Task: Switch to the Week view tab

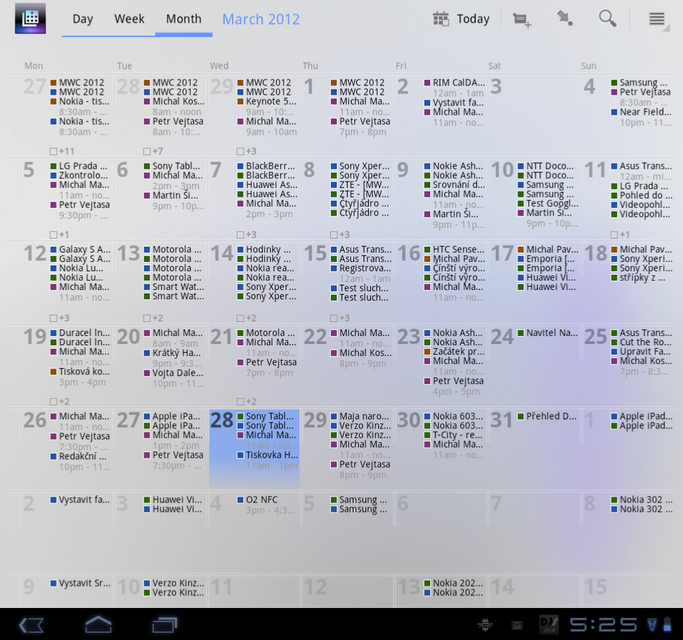Action: click(129, 19)
